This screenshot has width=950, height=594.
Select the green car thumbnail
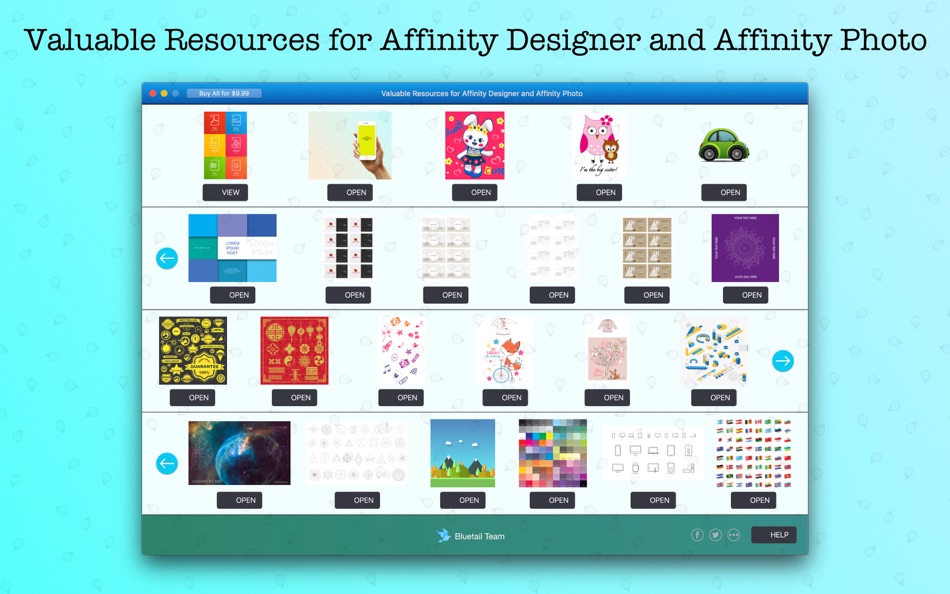724,145
